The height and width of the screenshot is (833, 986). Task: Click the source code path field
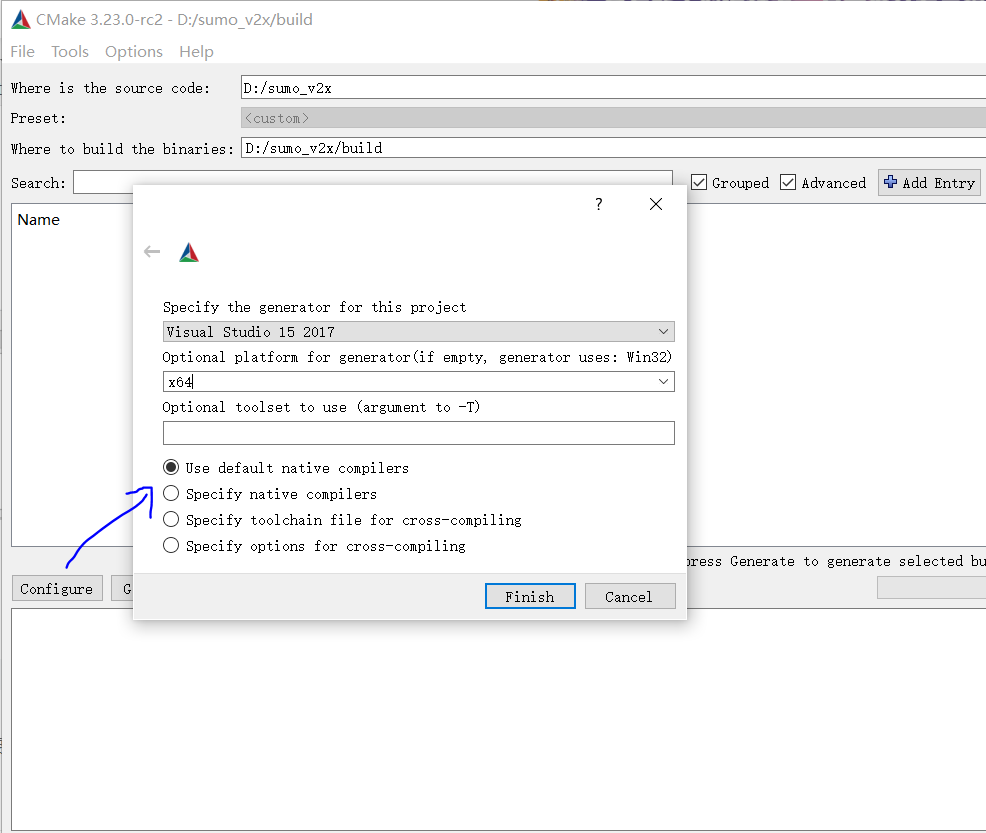[x=613, y=87]
